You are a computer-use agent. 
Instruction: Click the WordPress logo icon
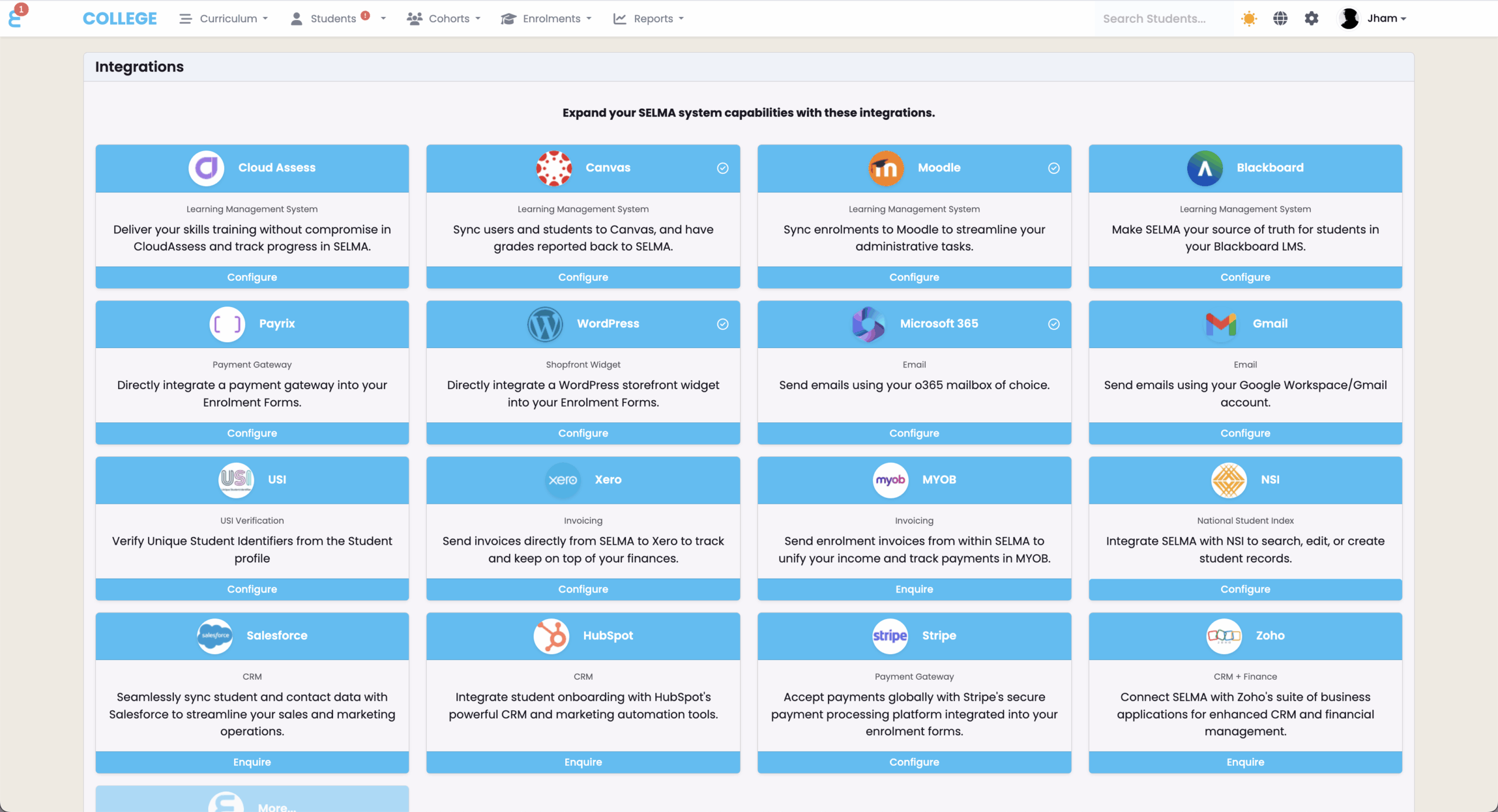tap(545, 324)
